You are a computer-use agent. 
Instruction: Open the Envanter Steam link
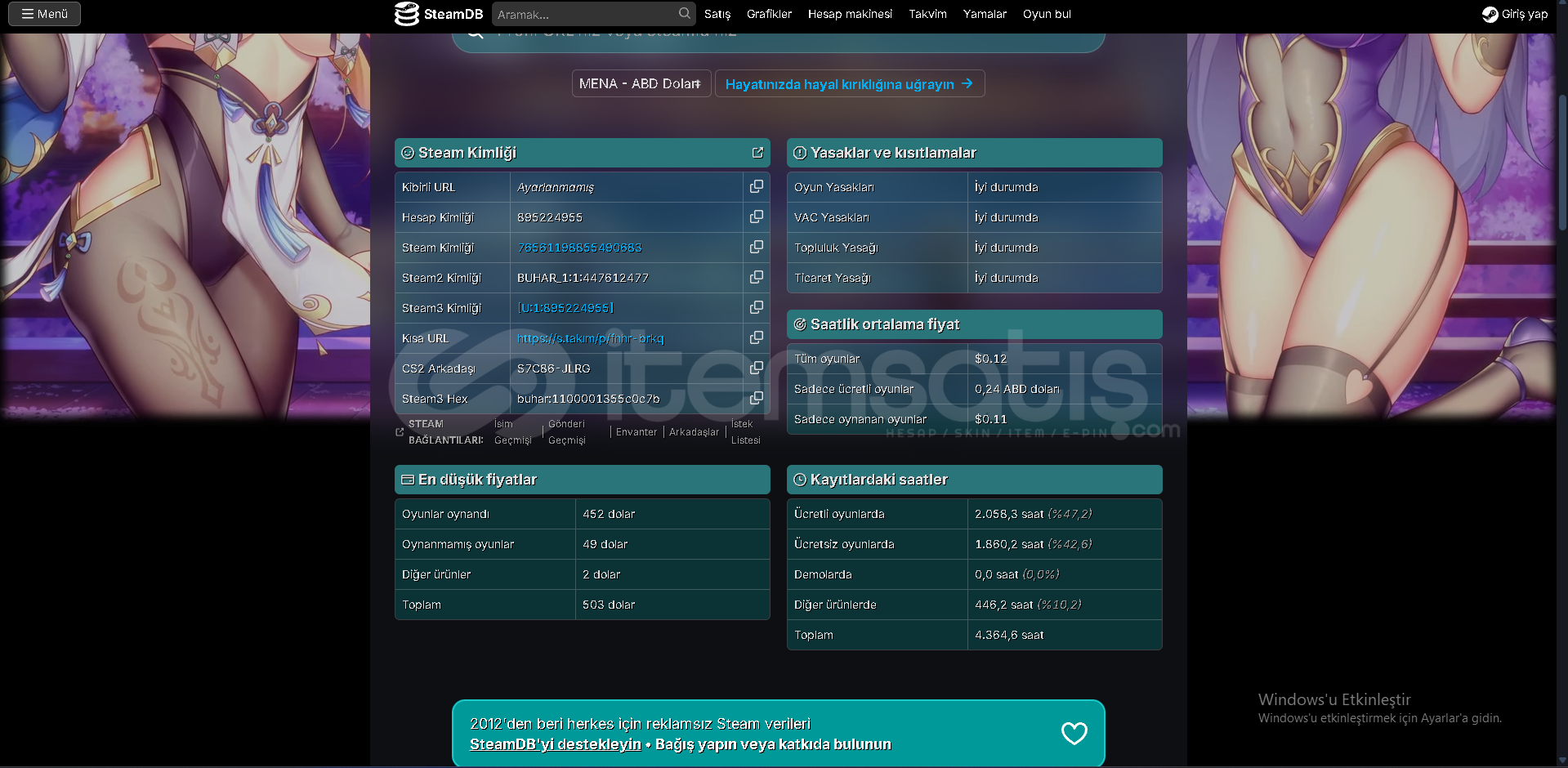click(x=637, y=432)
